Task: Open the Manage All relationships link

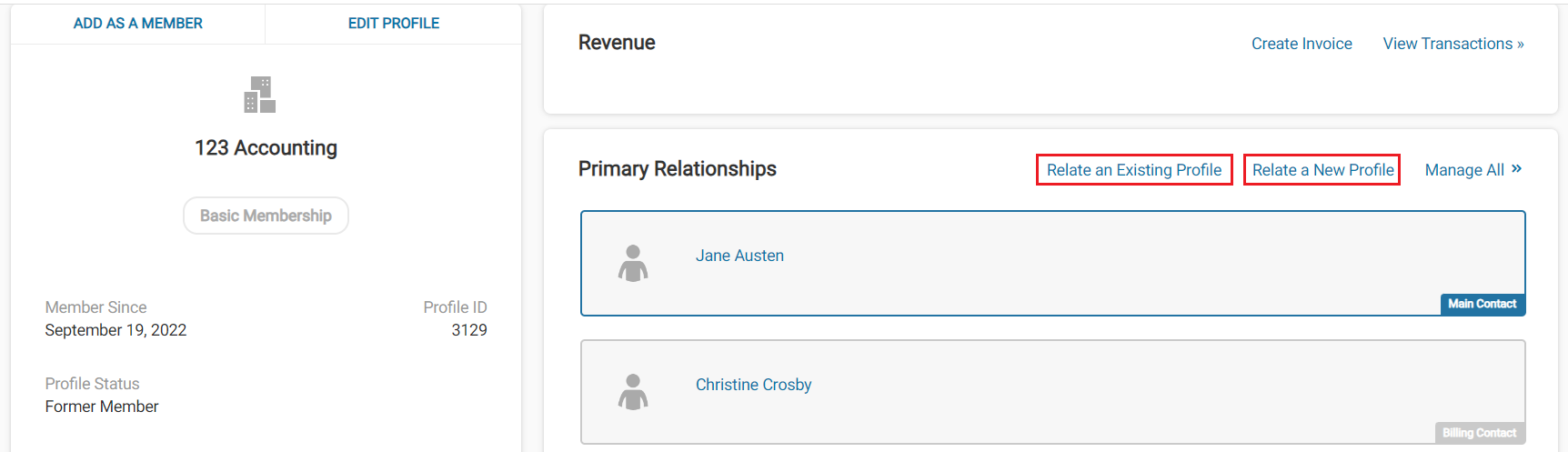Action: pyautogui.click(x=1464, y=170)
